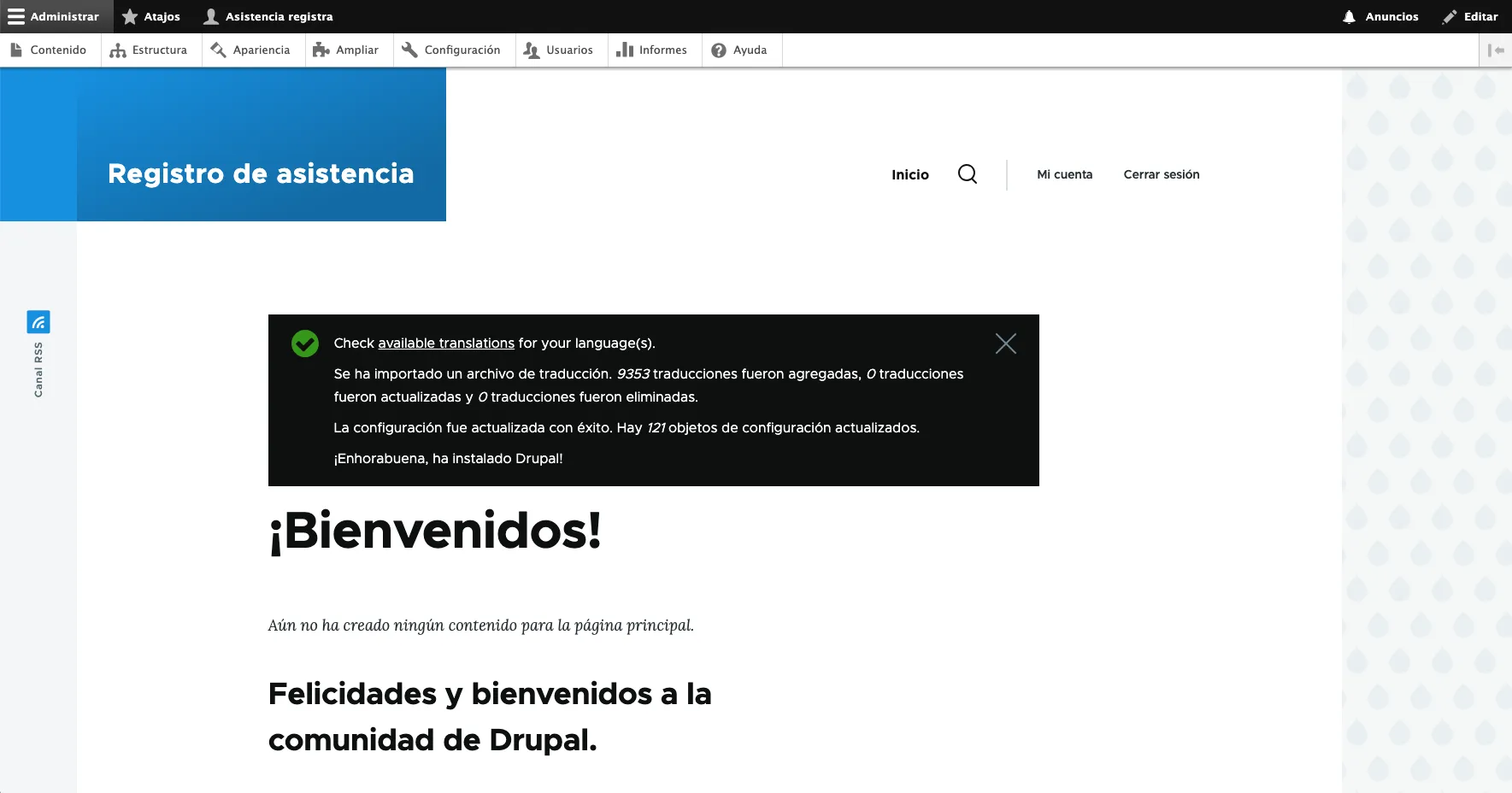Close the status message box
This screenshot has width=1512, height=793.
coord(1005,344)
